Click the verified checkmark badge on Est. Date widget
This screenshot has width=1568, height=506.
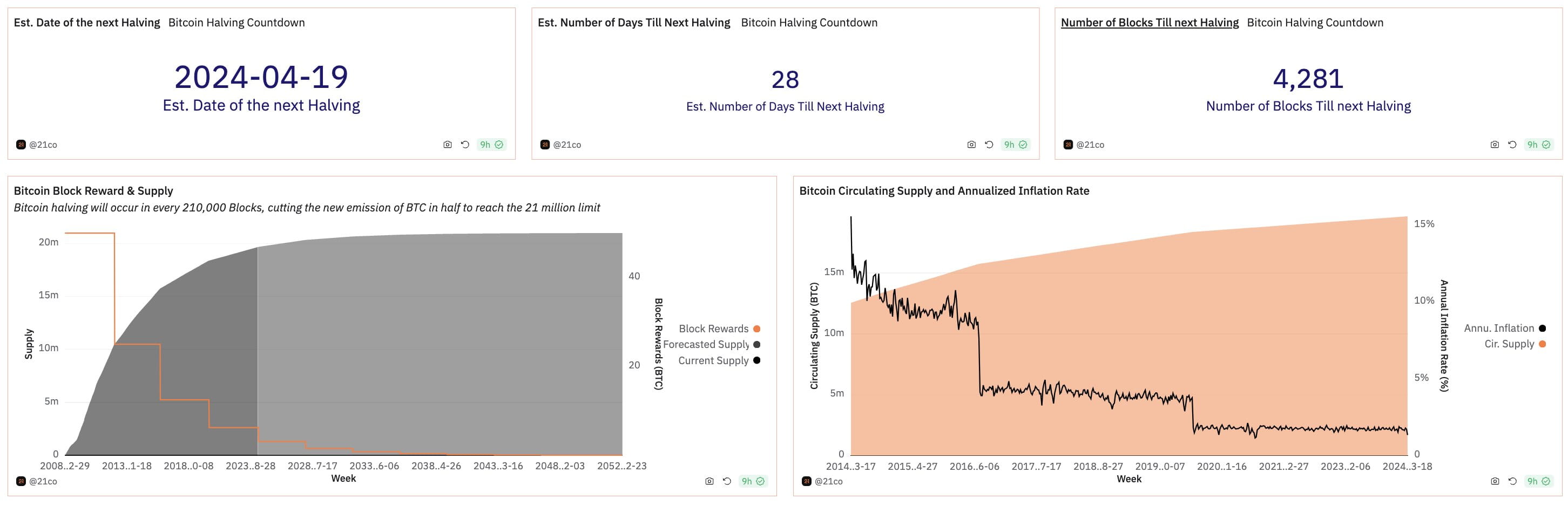tap(499, 144)
